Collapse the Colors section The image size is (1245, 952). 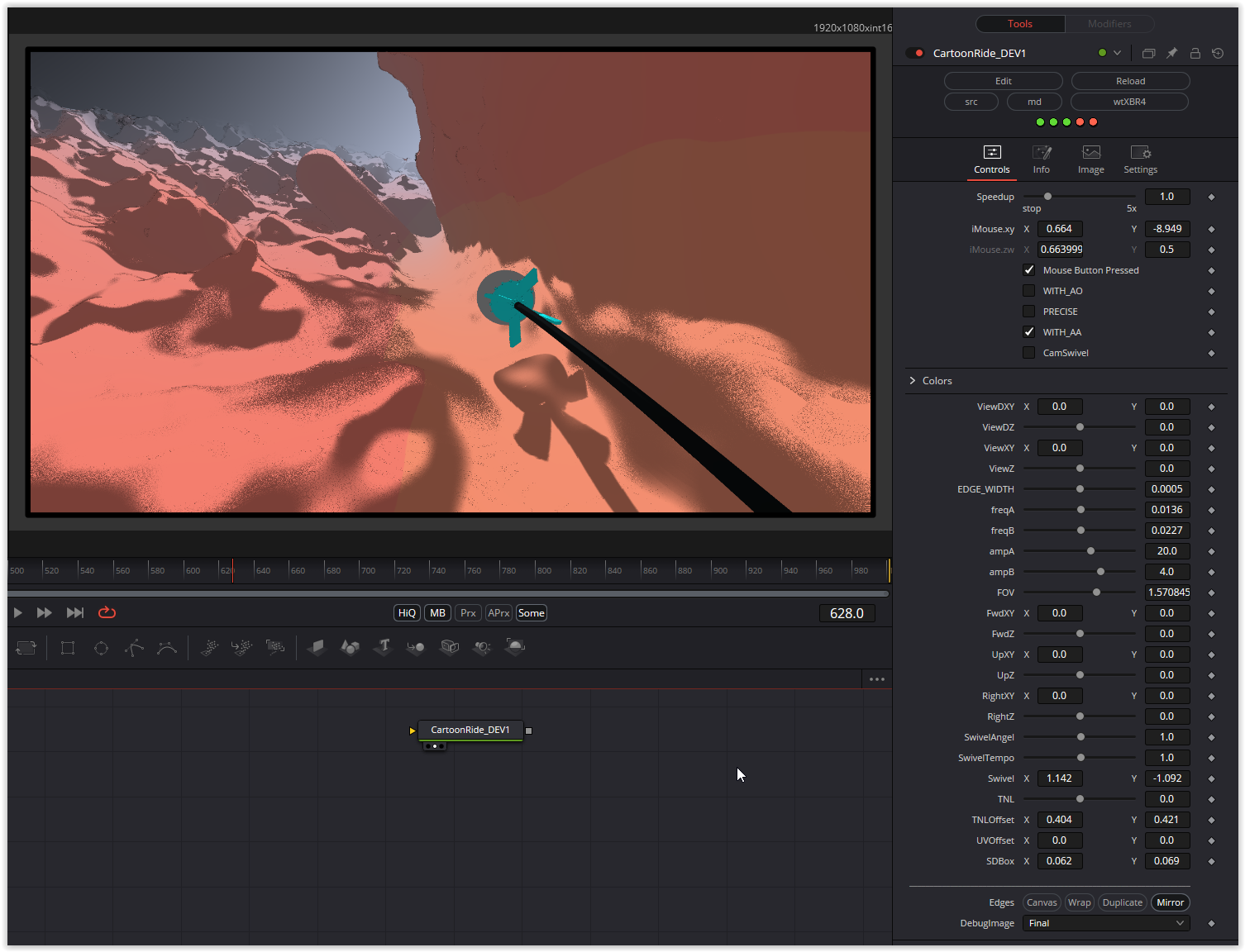(913, 380)
